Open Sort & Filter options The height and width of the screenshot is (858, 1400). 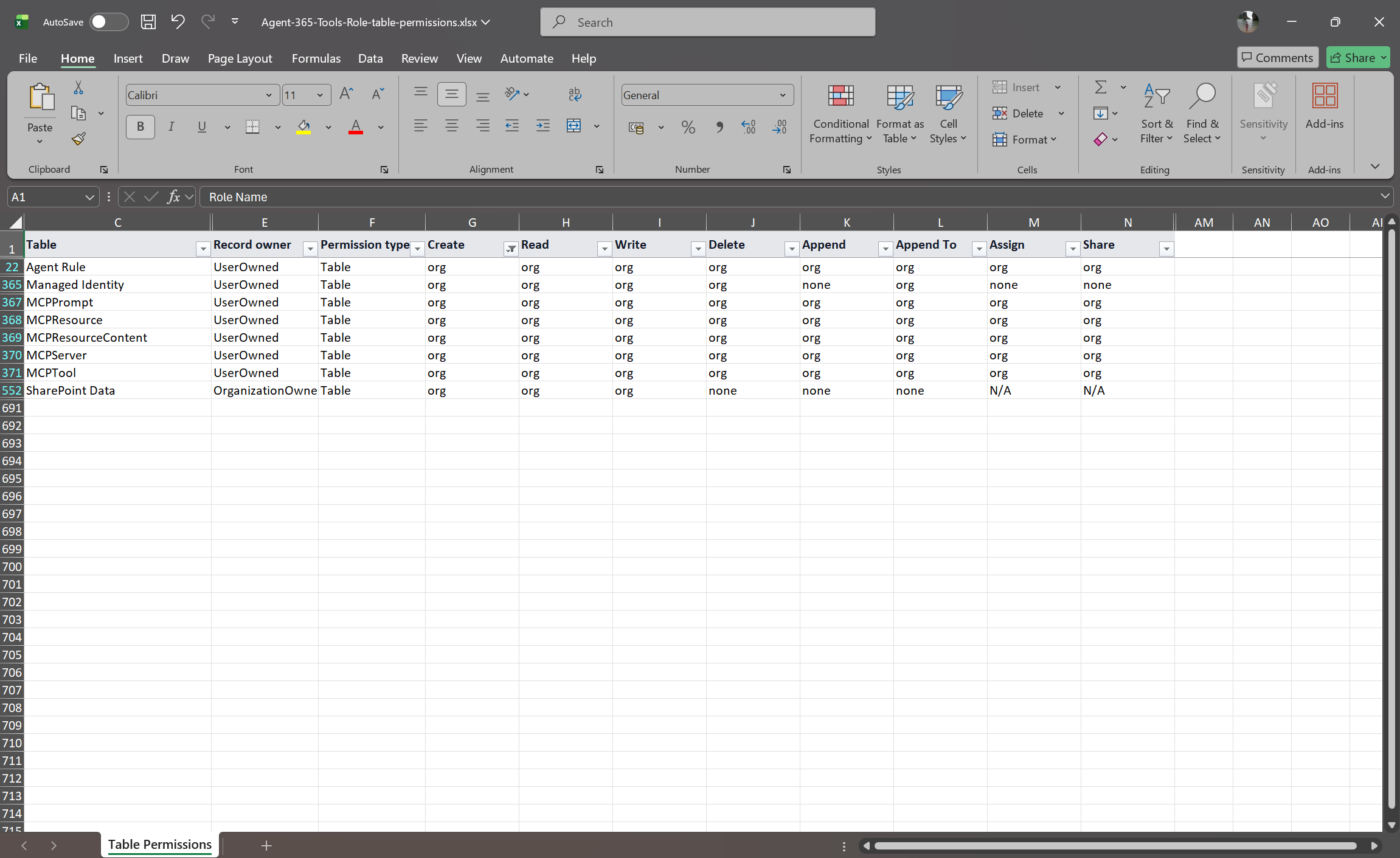1157,113
